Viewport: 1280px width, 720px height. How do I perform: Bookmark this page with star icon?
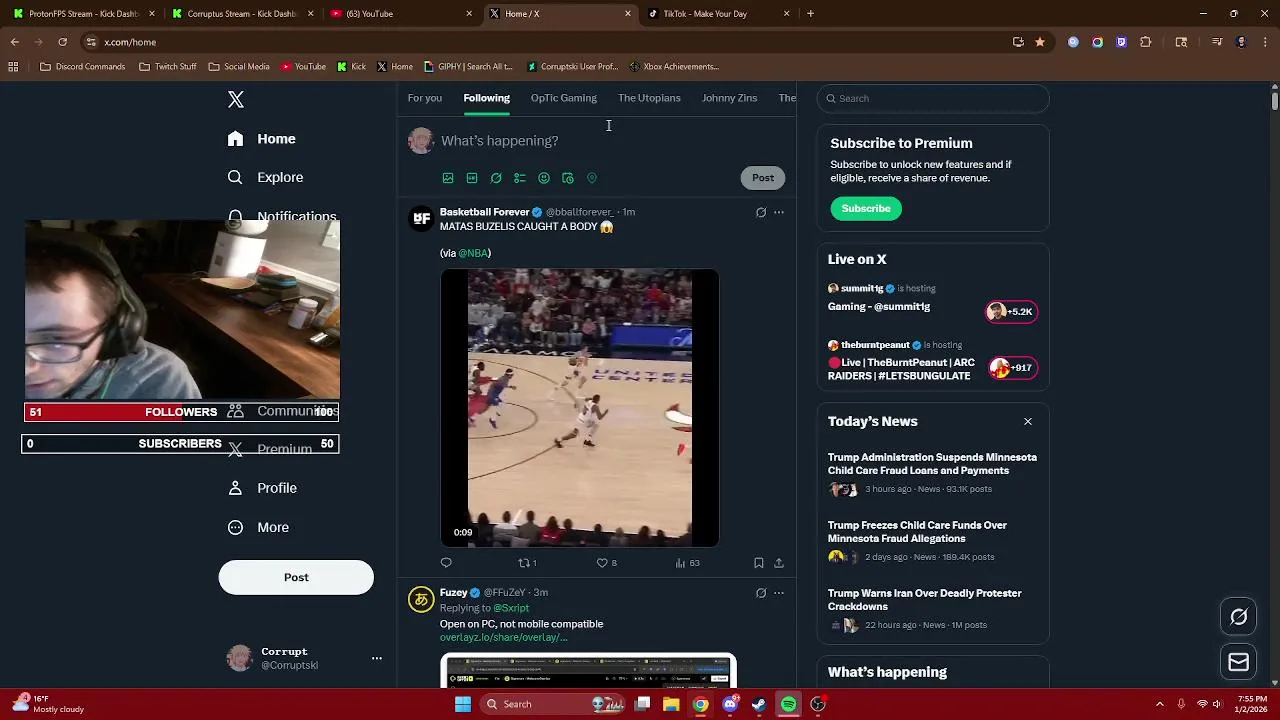coord(1040,42)
